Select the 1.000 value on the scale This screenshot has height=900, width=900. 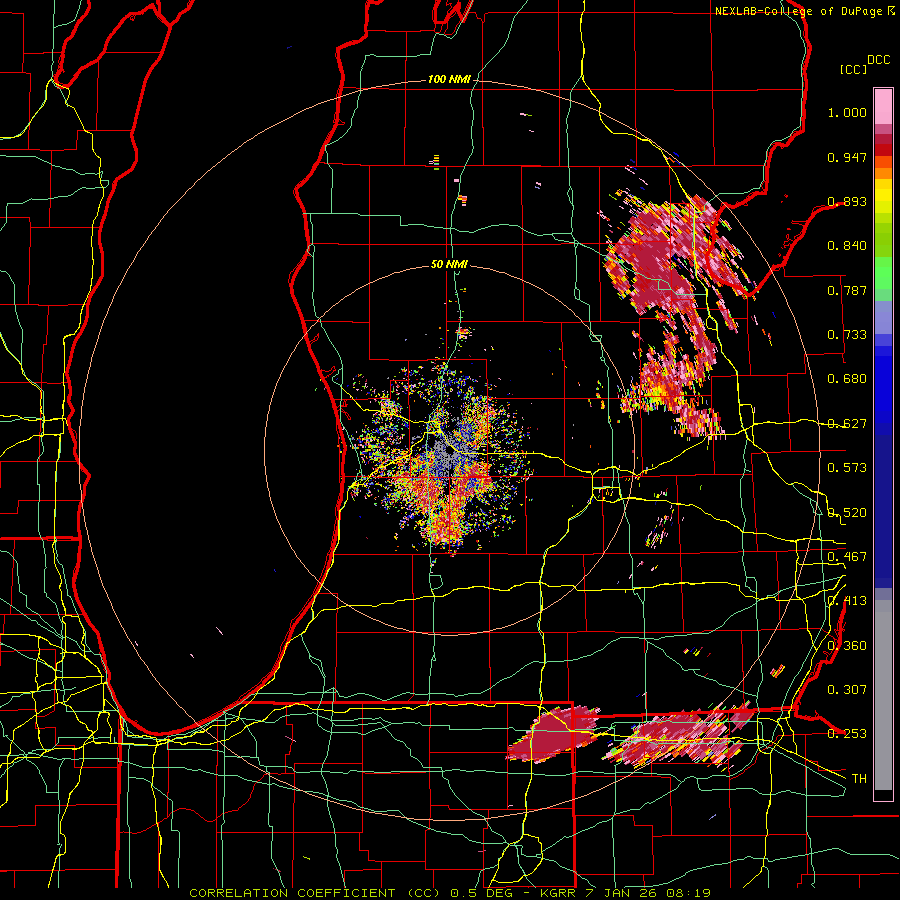847,112
